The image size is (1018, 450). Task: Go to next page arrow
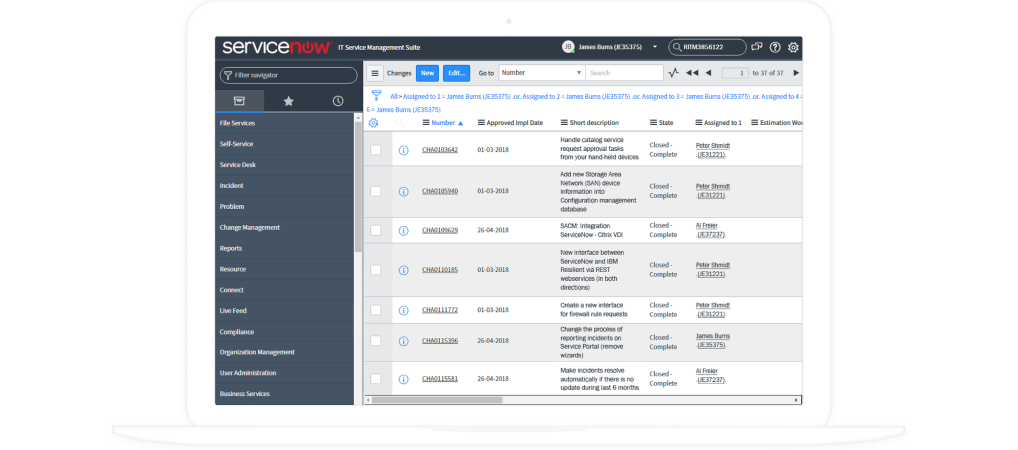tap(796, 73)
